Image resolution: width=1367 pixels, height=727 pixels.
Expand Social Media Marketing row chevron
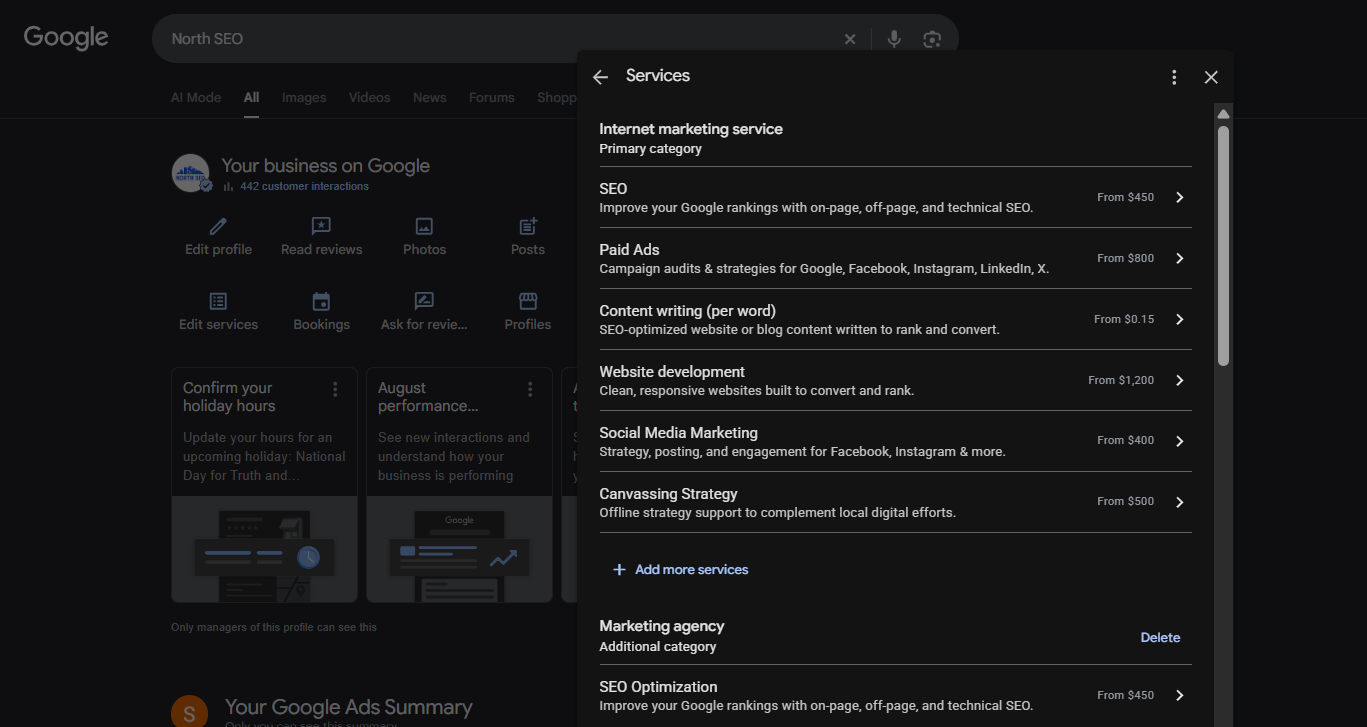[1180, 441]
